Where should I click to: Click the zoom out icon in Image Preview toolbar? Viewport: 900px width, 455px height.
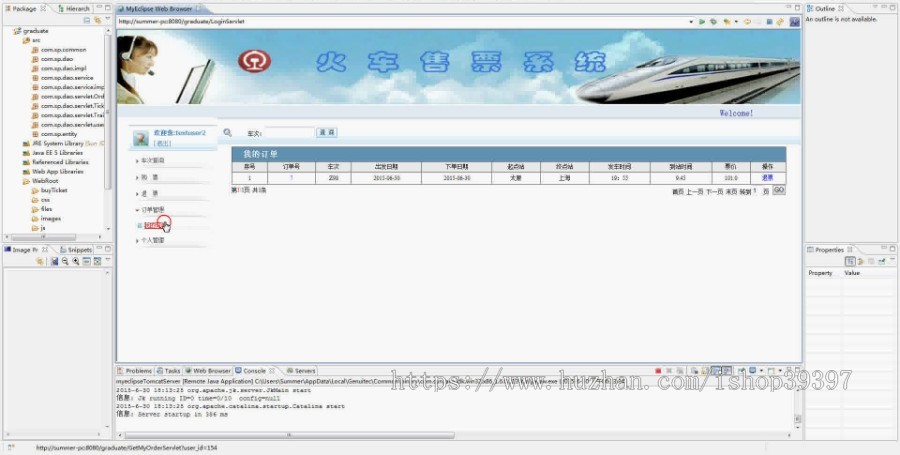click(65, 261)
